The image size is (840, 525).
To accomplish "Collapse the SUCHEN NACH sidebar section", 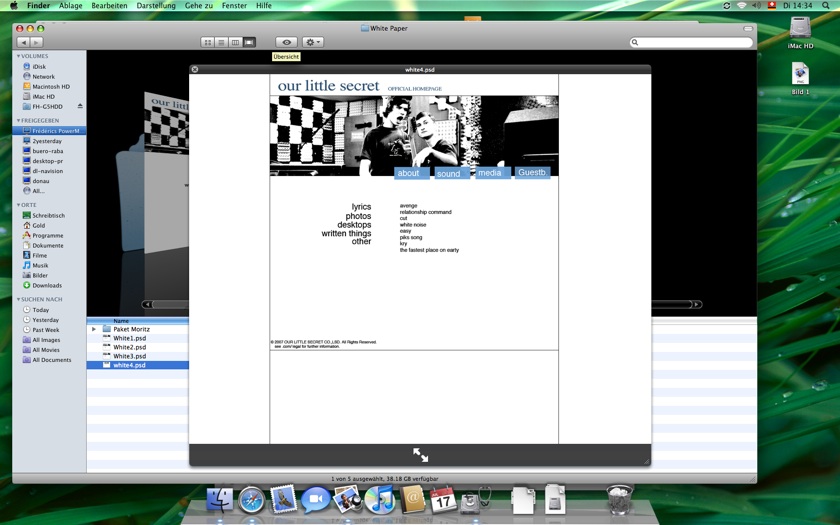I will click(18, 299).
